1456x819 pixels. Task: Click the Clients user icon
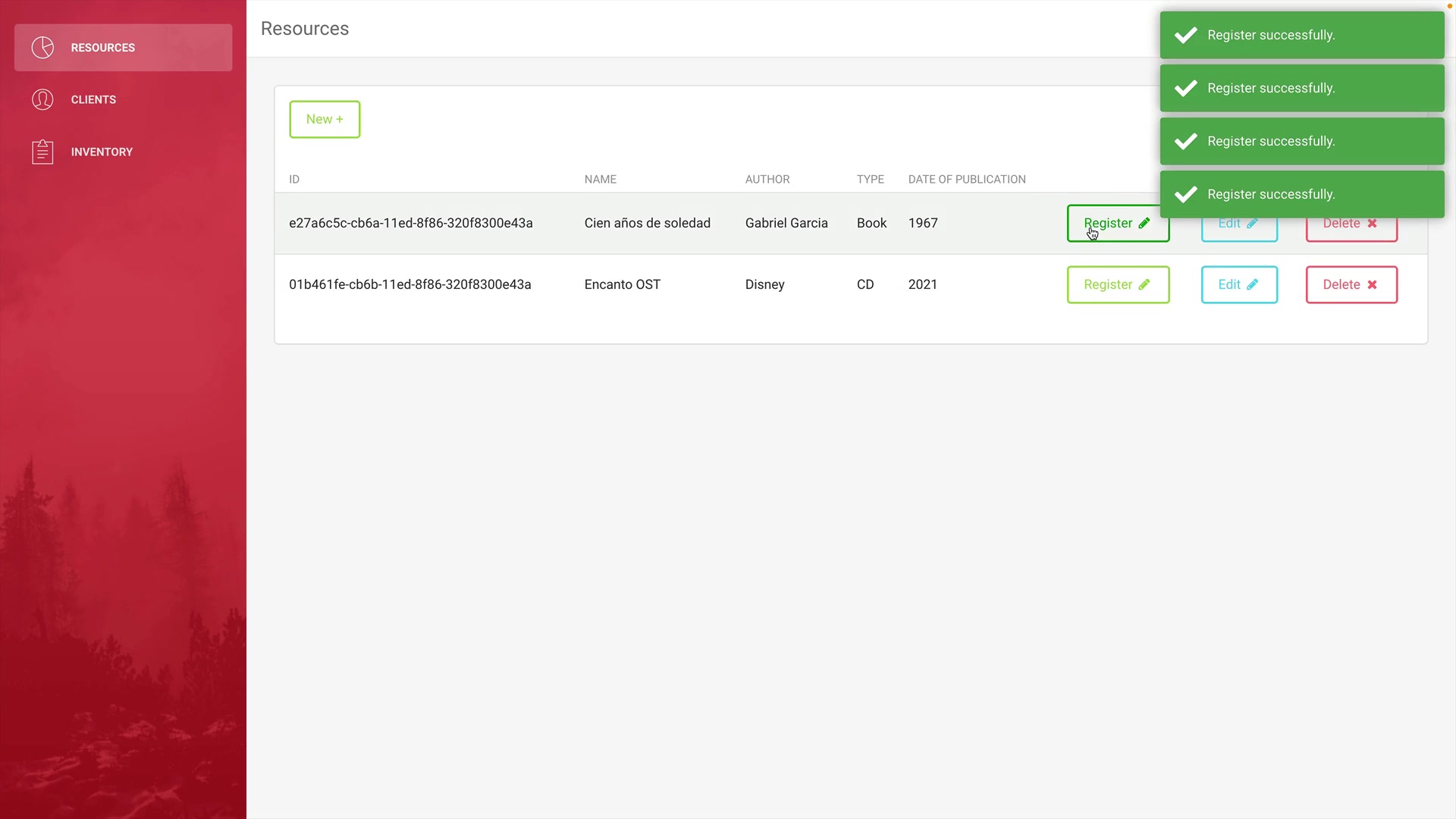coord(42,99)
